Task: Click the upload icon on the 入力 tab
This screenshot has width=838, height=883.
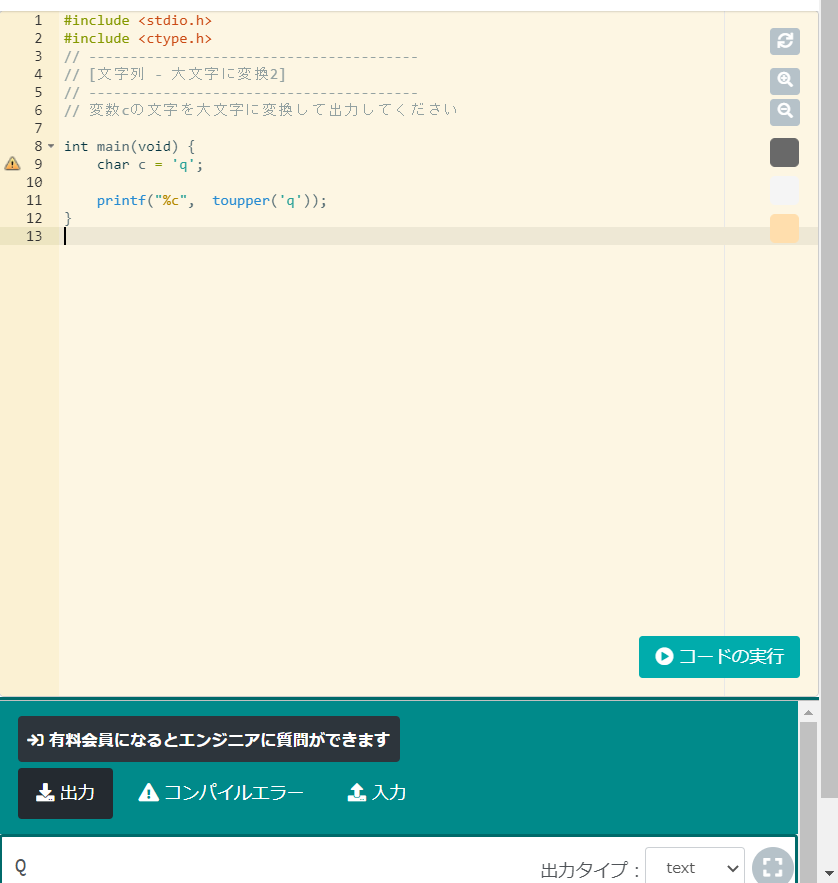Action: point(357,792)
